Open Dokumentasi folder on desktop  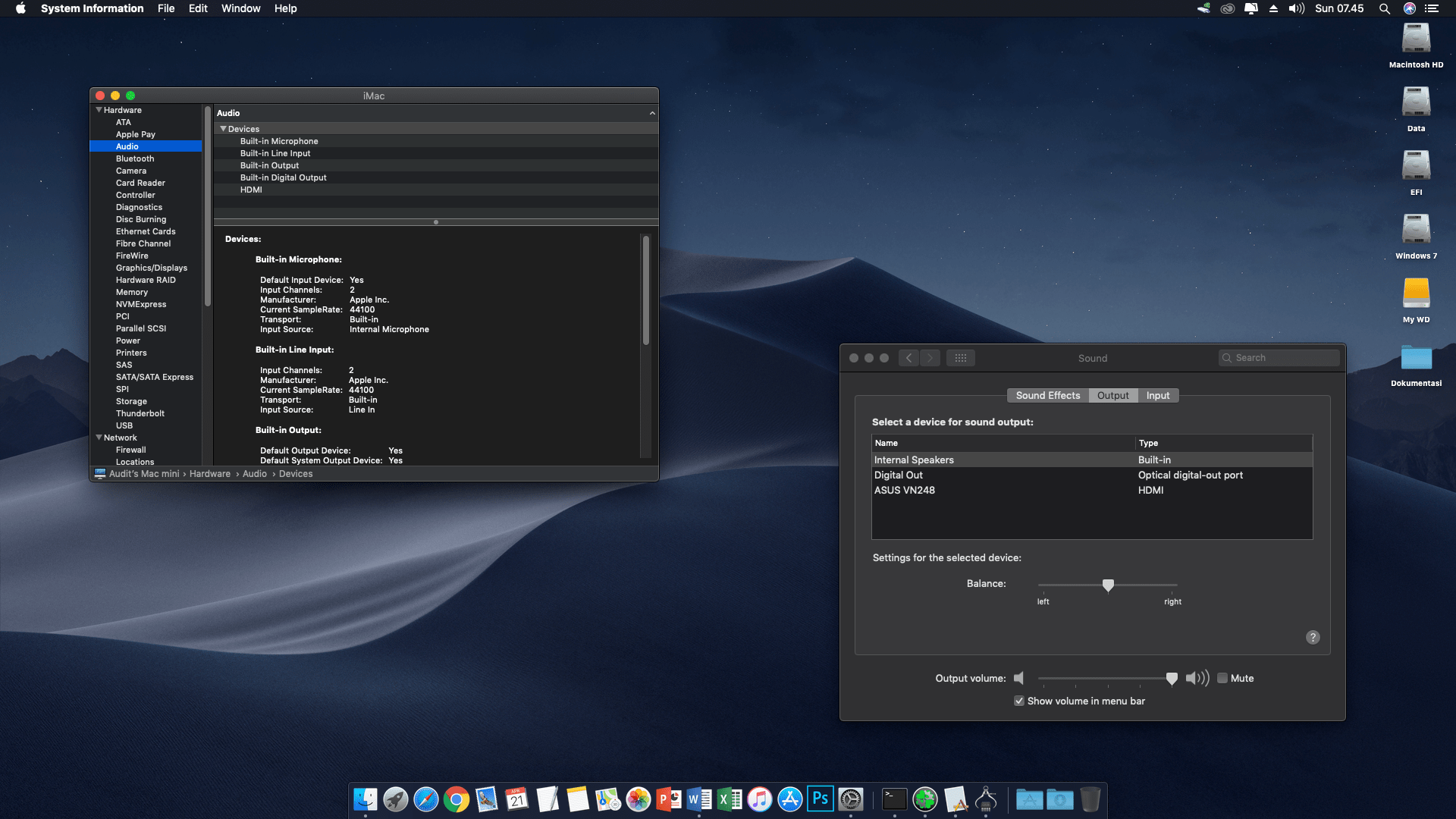pyautogui.click(x=1416, y=358)
